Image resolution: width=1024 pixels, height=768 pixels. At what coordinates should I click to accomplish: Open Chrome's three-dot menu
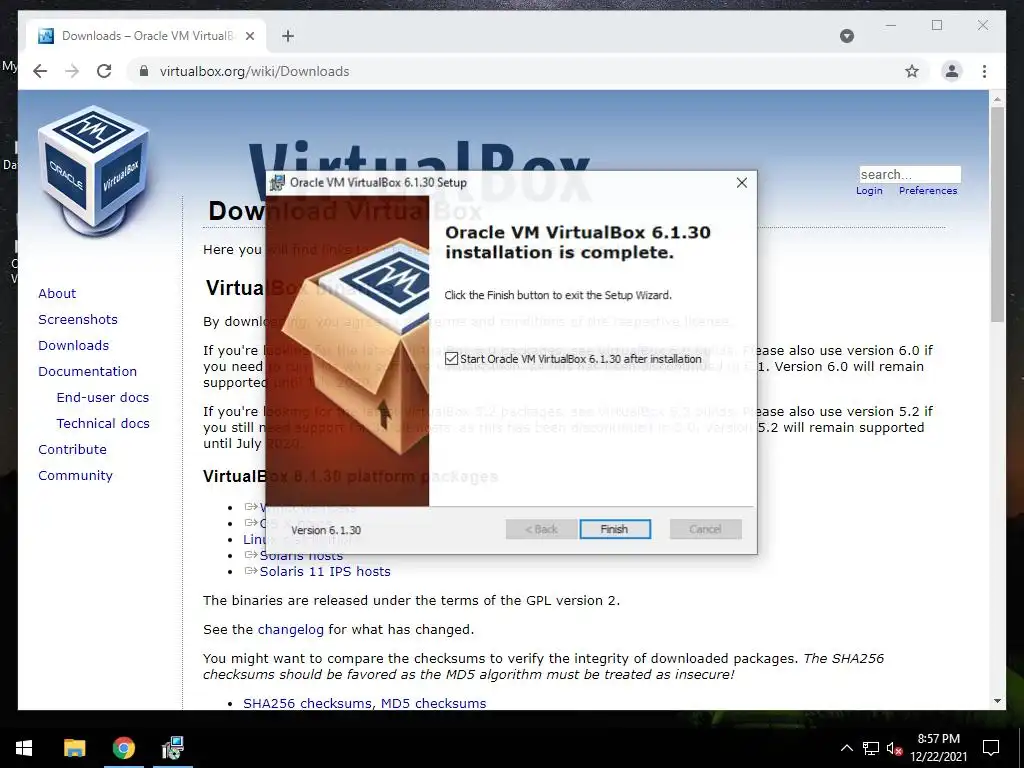click(x=984, y=71)
